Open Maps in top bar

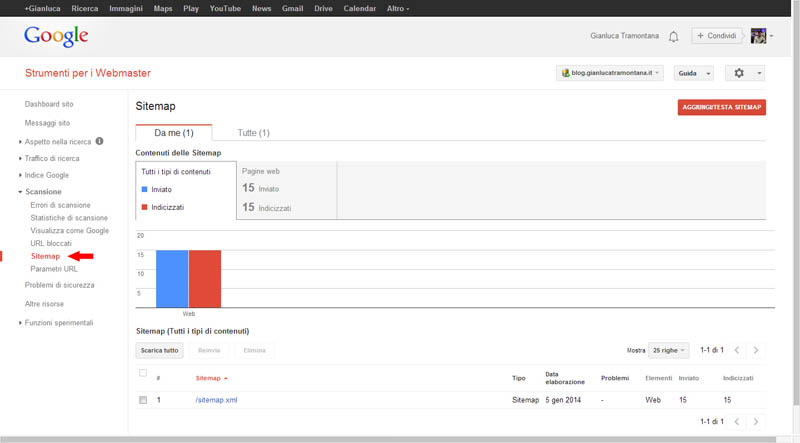[x=163, y=8]
